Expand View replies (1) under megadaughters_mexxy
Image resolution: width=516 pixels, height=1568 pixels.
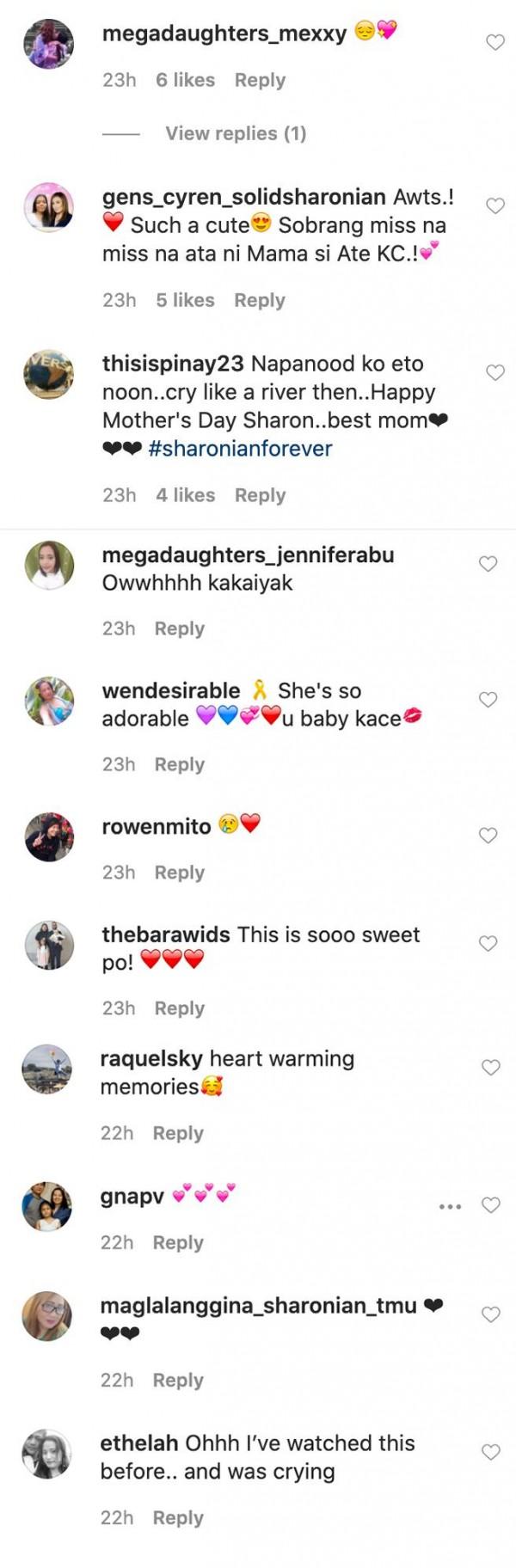(x=236, y=133)
